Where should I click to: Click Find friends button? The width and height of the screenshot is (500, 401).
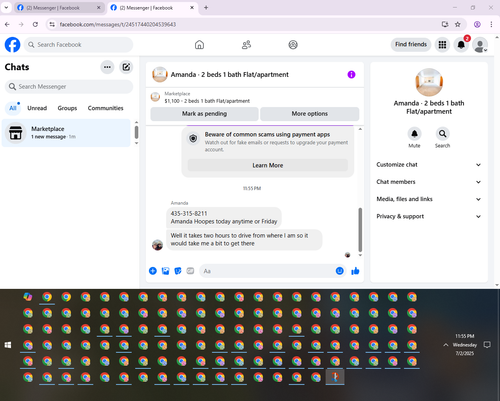[411, 44]
